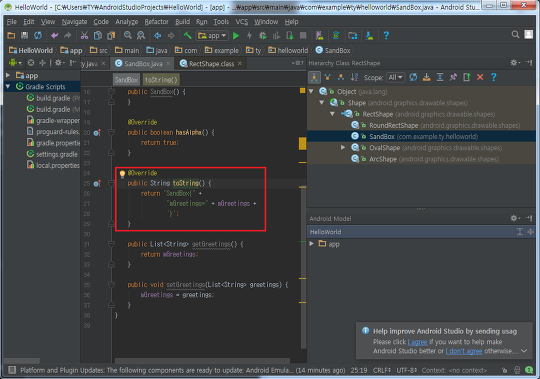Click the CRLF line separator in status bar

382,370
